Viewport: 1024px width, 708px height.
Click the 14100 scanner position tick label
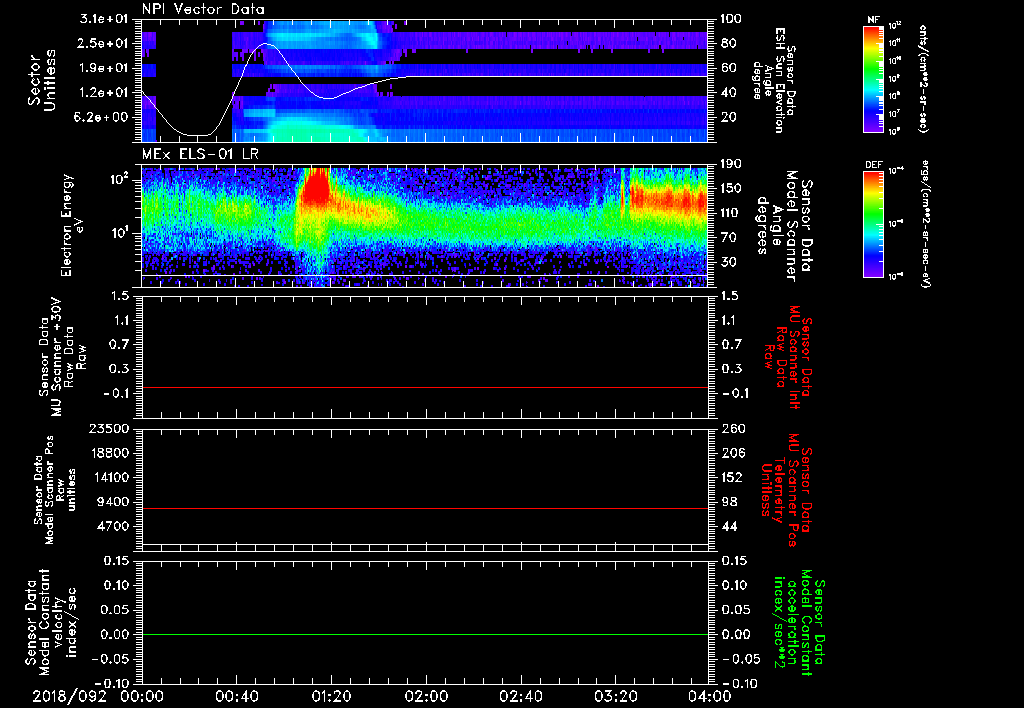click(x=109, y=477)
